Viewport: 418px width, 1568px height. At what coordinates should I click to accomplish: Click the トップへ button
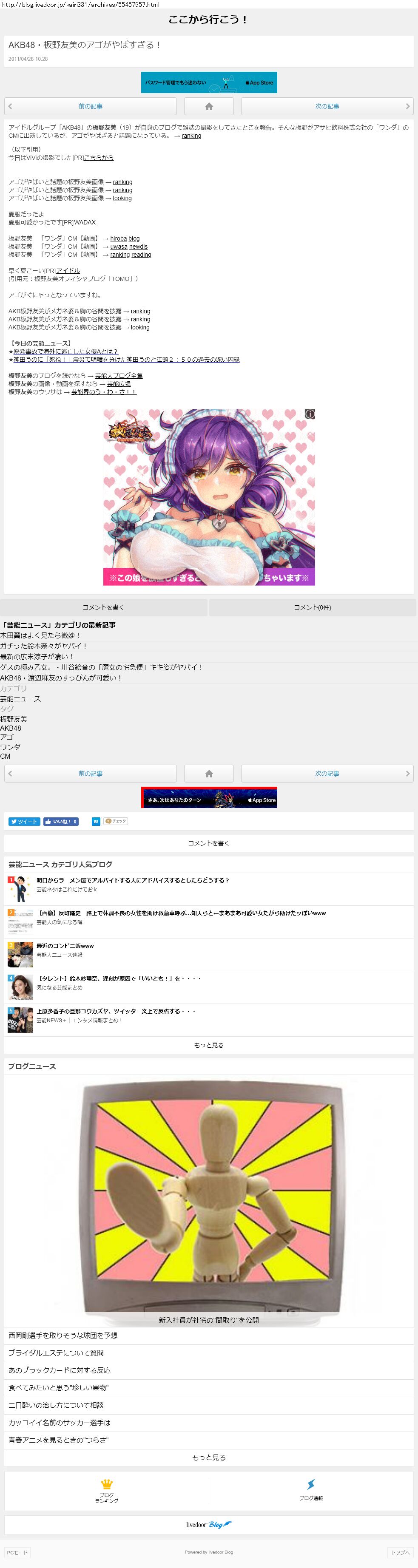coord(400,1553)
